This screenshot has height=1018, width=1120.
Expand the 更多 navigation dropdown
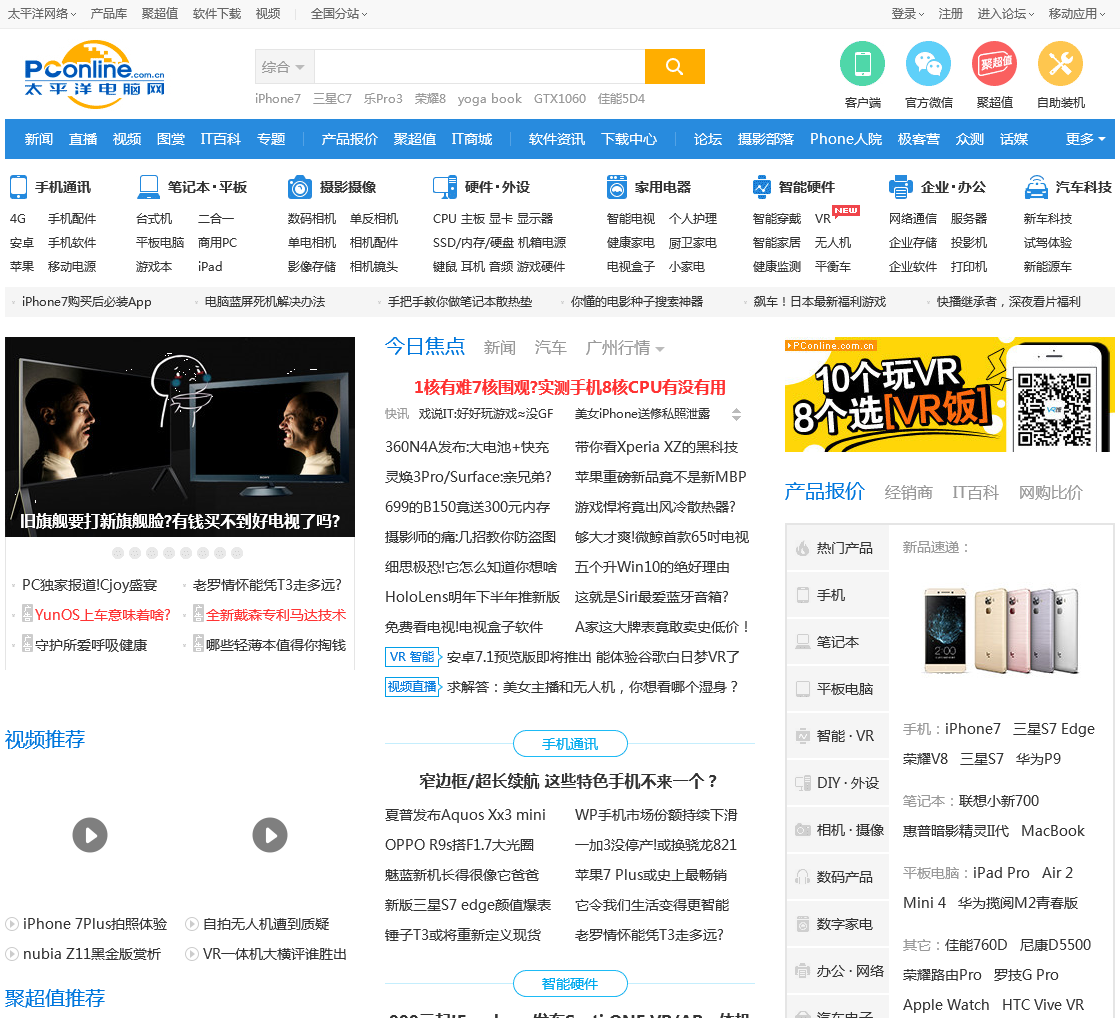click(1085, 139)
